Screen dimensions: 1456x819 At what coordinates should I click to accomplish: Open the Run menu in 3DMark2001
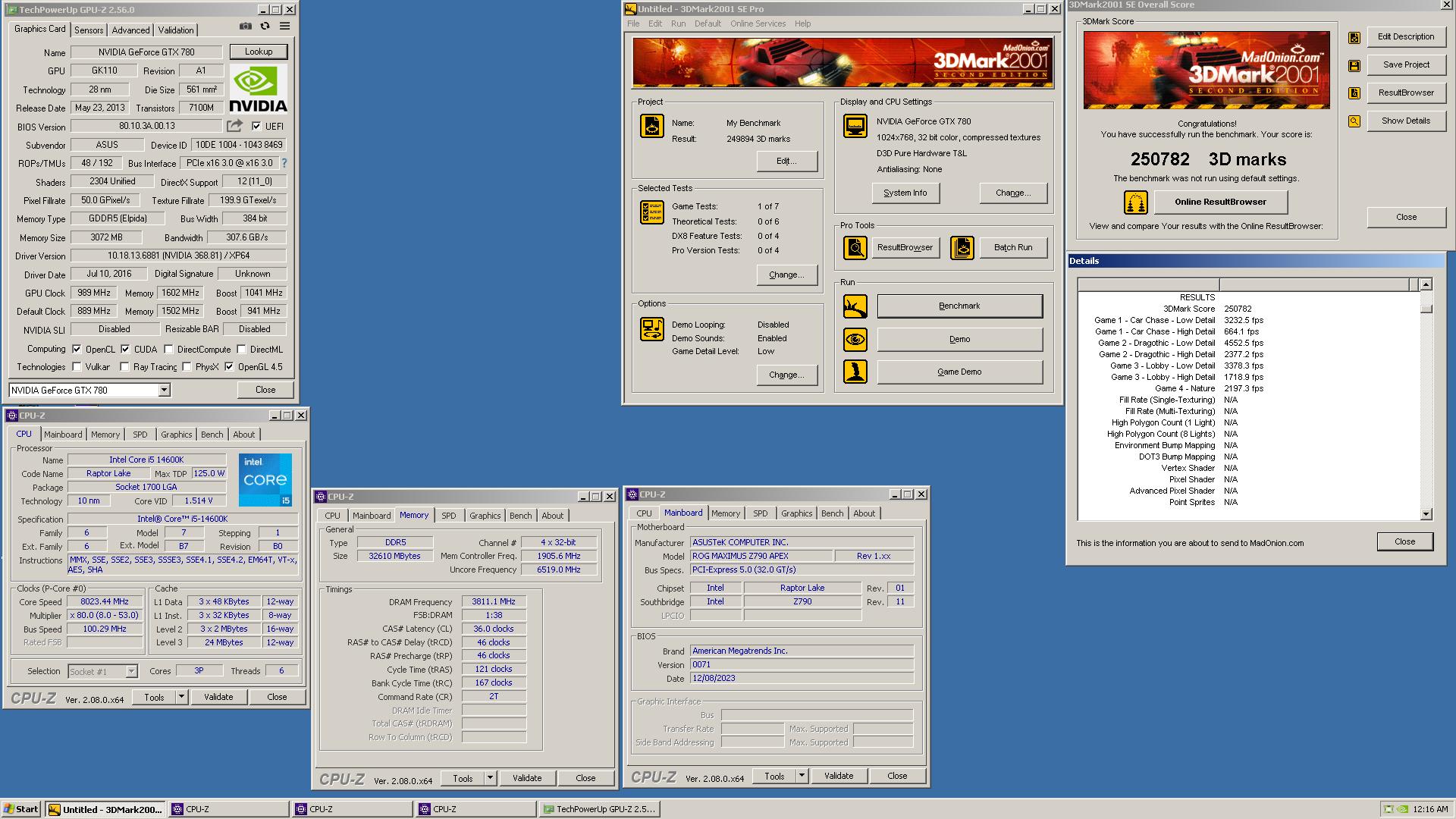678,24
